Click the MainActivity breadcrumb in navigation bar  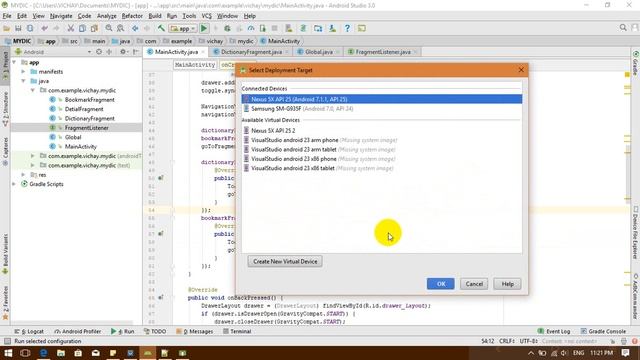(x=280, y=41)
